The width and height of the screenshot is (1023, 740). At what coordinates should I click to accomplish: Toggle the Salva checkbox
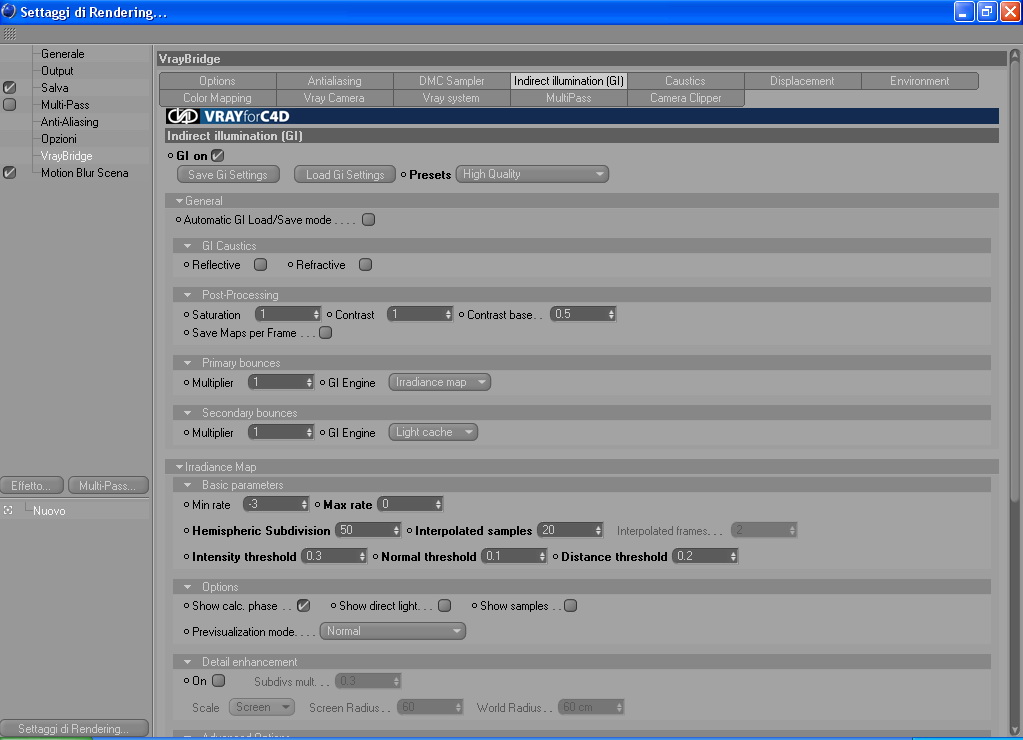click(x=9, y=87)
